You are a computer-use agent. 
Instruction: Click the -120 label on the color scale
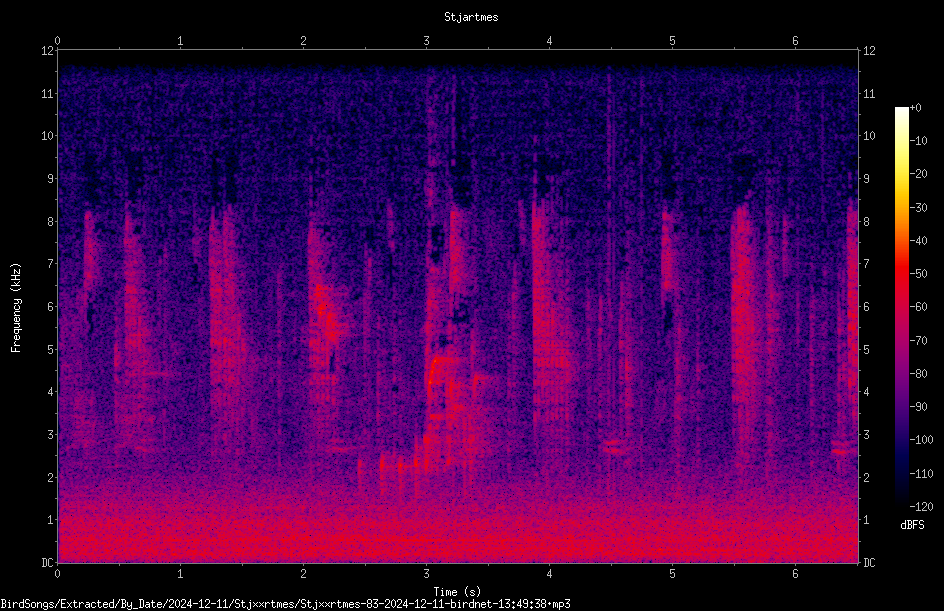[x=921, y=506]
